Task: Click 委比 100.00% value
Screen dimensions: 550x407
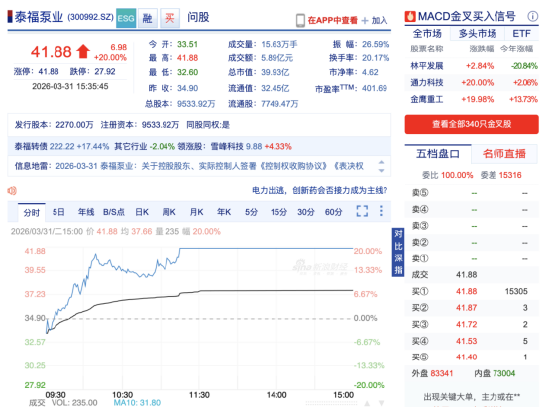Action: tap(457, 175)
